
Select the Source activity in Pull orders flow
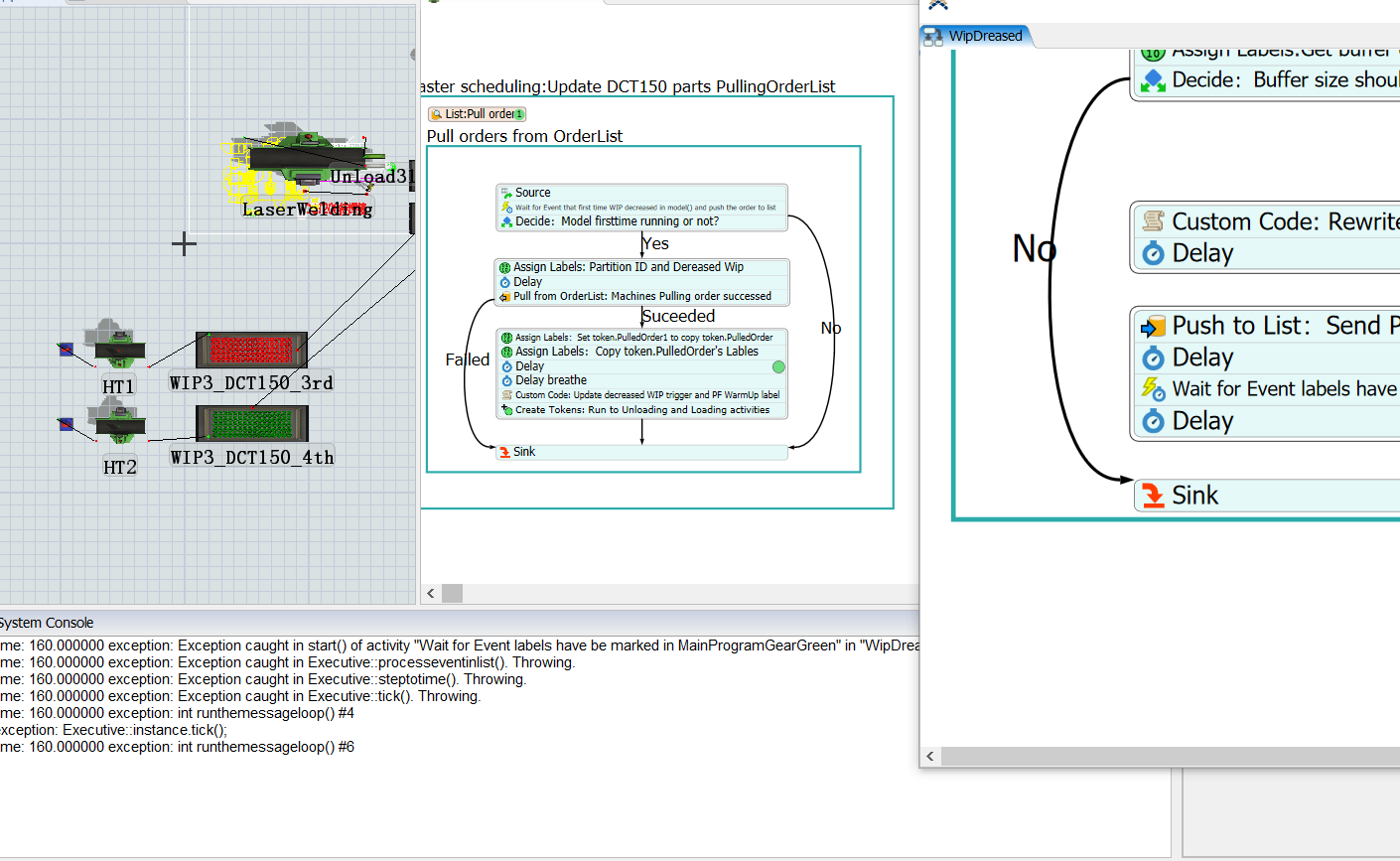(533, 193)
